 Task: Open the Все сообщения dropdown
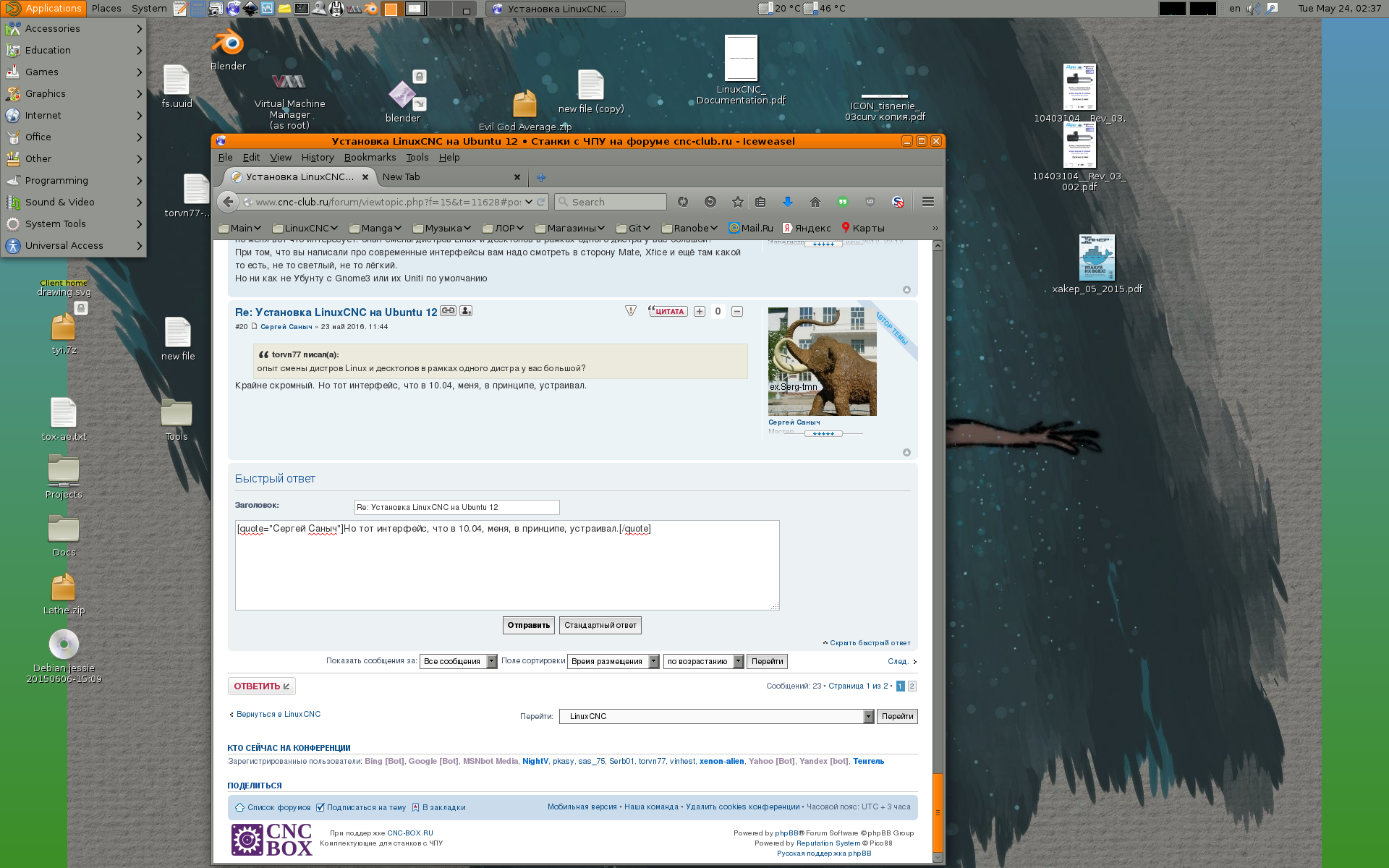tap(458, 661)
